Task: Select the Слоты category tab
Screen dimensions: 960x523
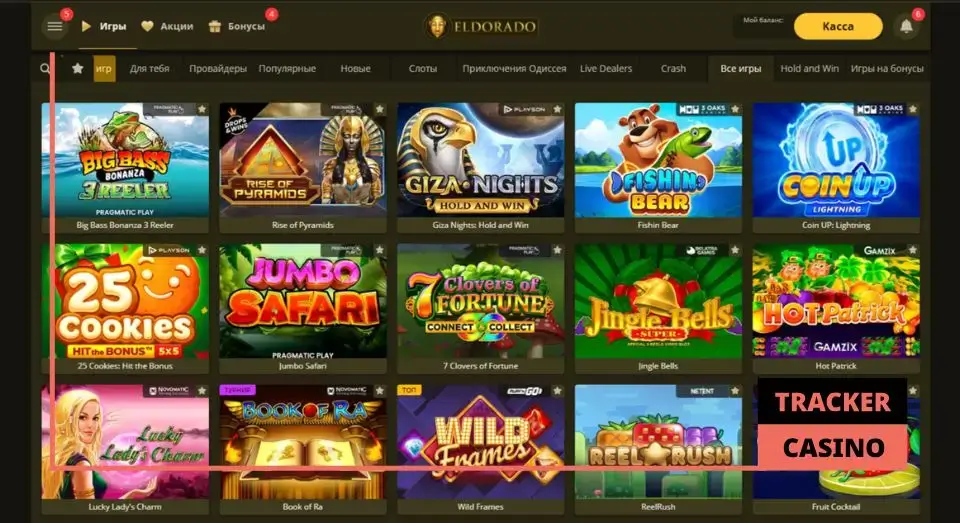Action: [x=423, y=69]
